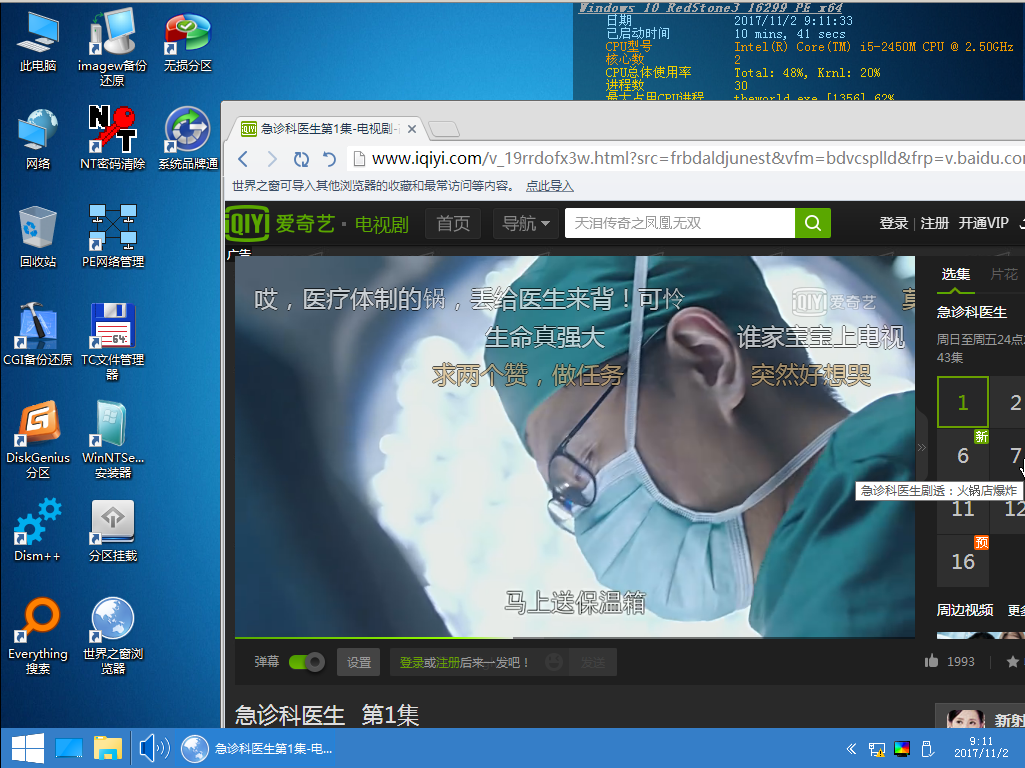Open danmaku 设置 button
Viewport: 1025px width, 768px height.
click(358, 662)
